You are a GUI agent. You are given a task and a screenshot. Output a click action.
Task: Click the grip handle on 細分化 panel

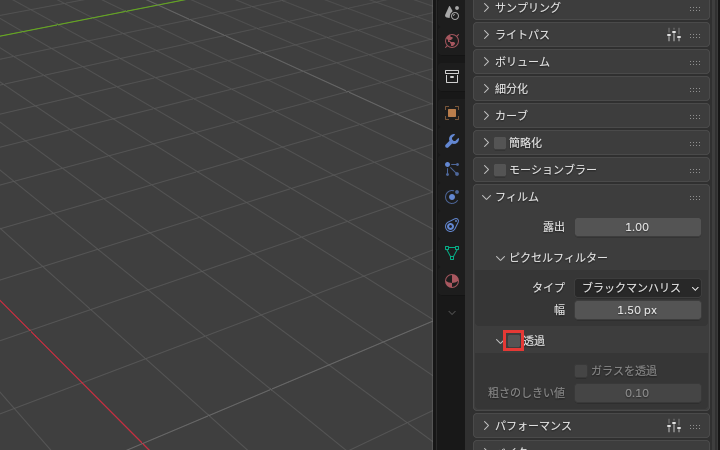coord(695,90)
